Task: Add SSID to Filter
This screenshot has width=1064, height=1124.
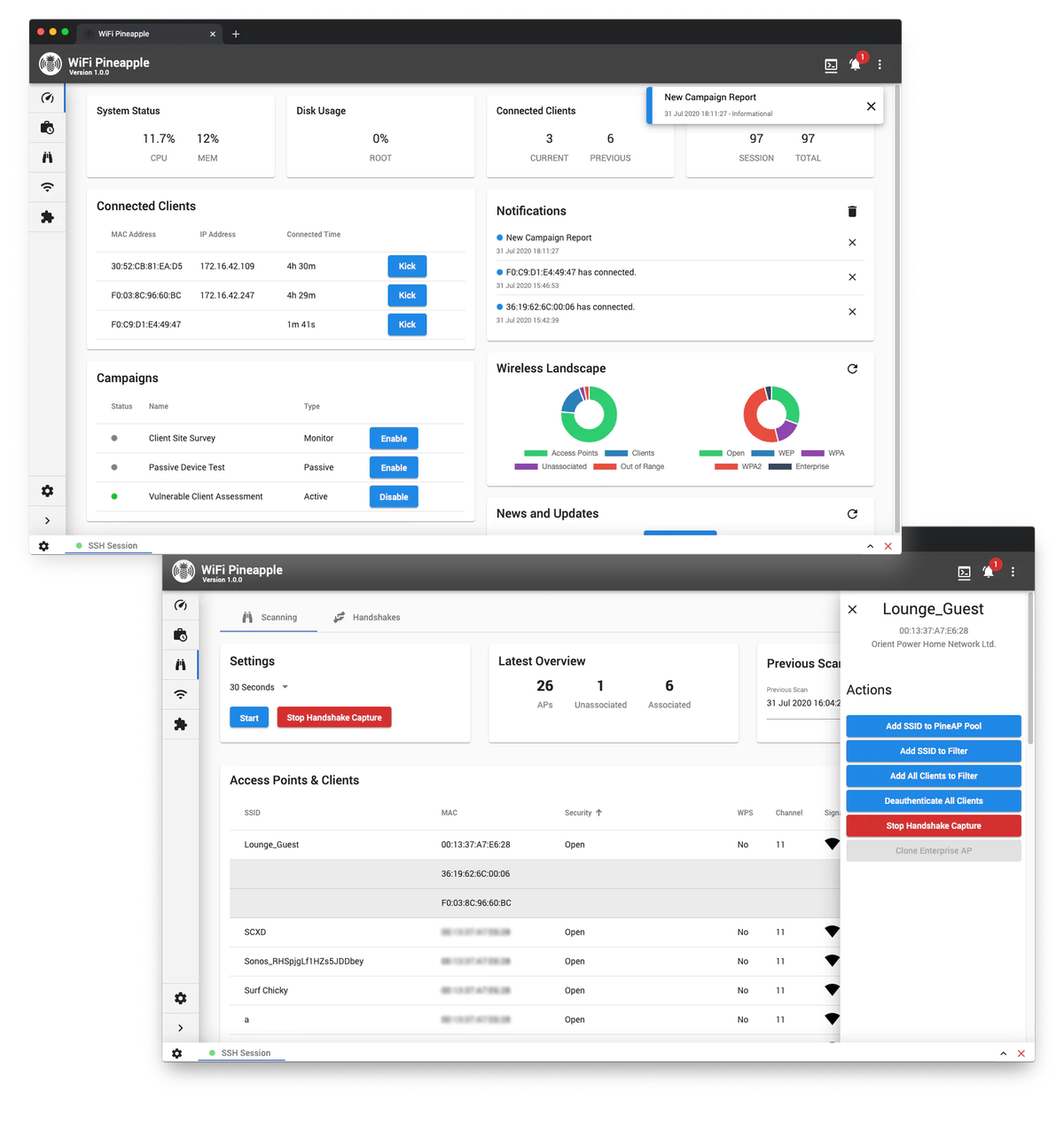Action: pos(934,751)
